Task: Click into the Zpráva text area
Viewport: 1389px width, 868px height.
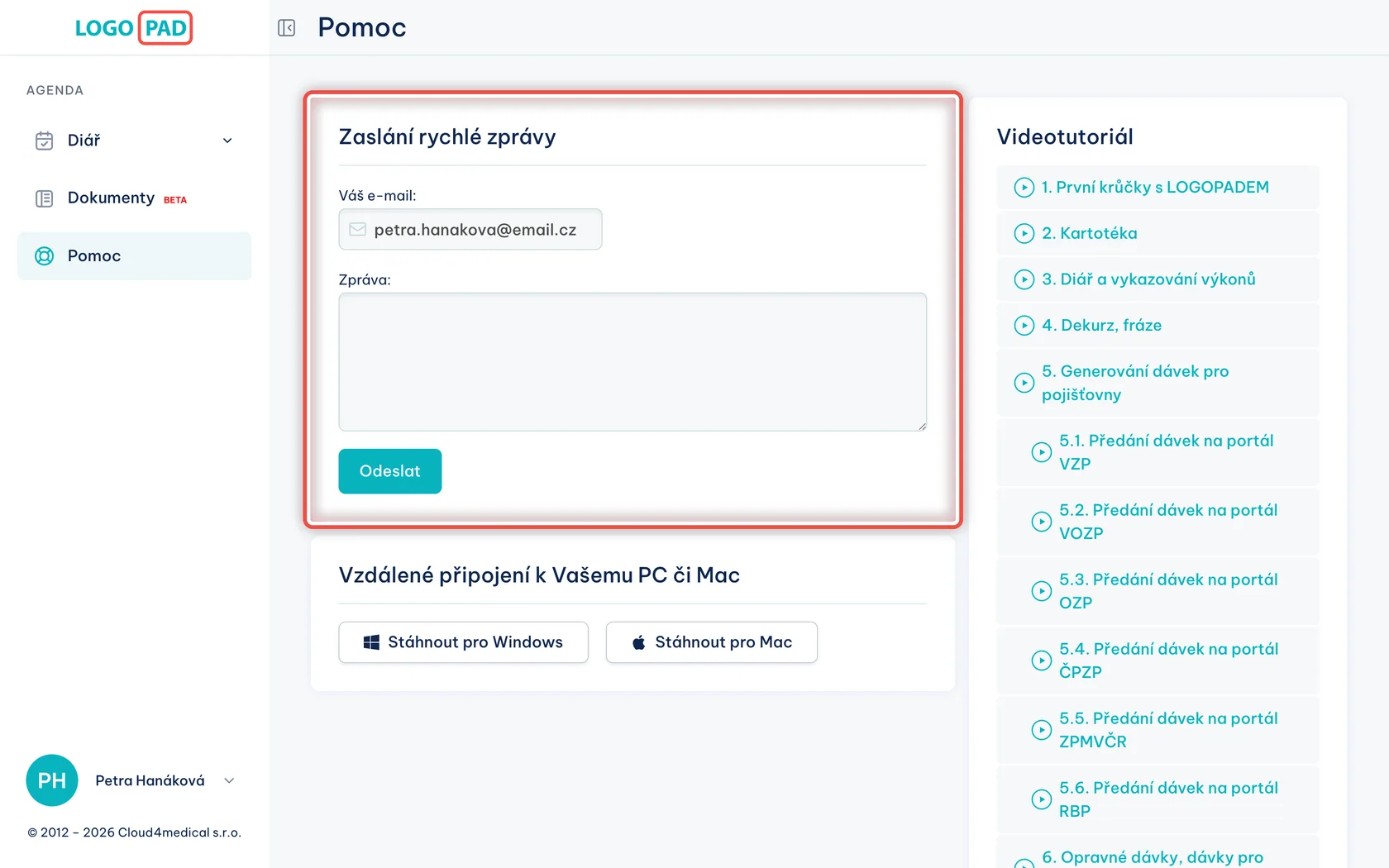Action: point(632,362)
